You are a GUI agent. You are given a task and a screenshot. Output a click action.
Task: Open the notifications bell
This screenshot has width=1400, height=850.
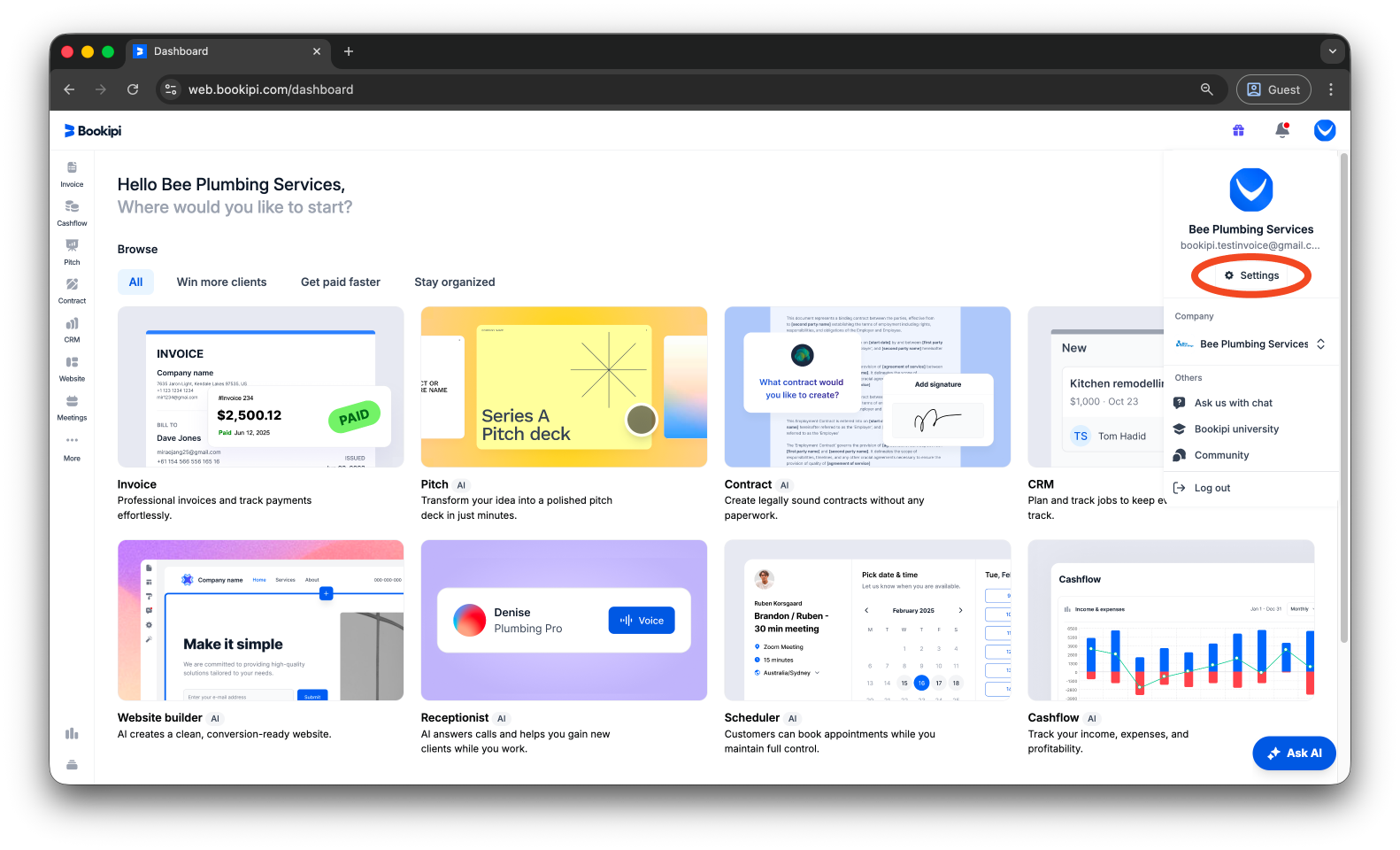point(1281,130)
